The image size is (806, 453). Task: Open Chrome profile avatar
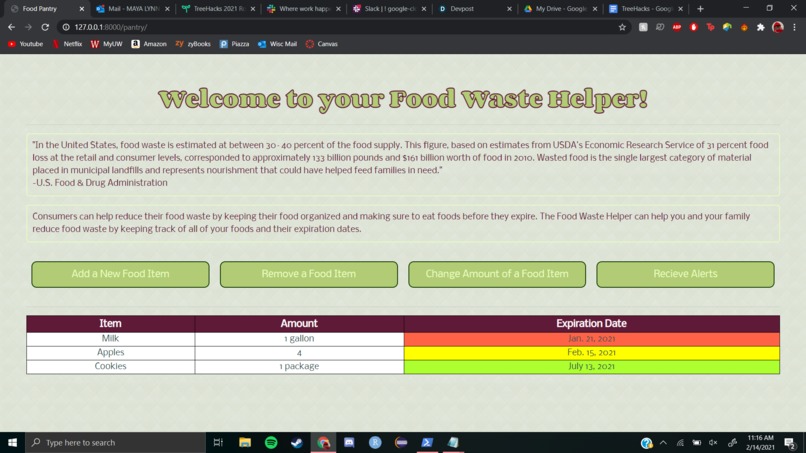(778, 27)
